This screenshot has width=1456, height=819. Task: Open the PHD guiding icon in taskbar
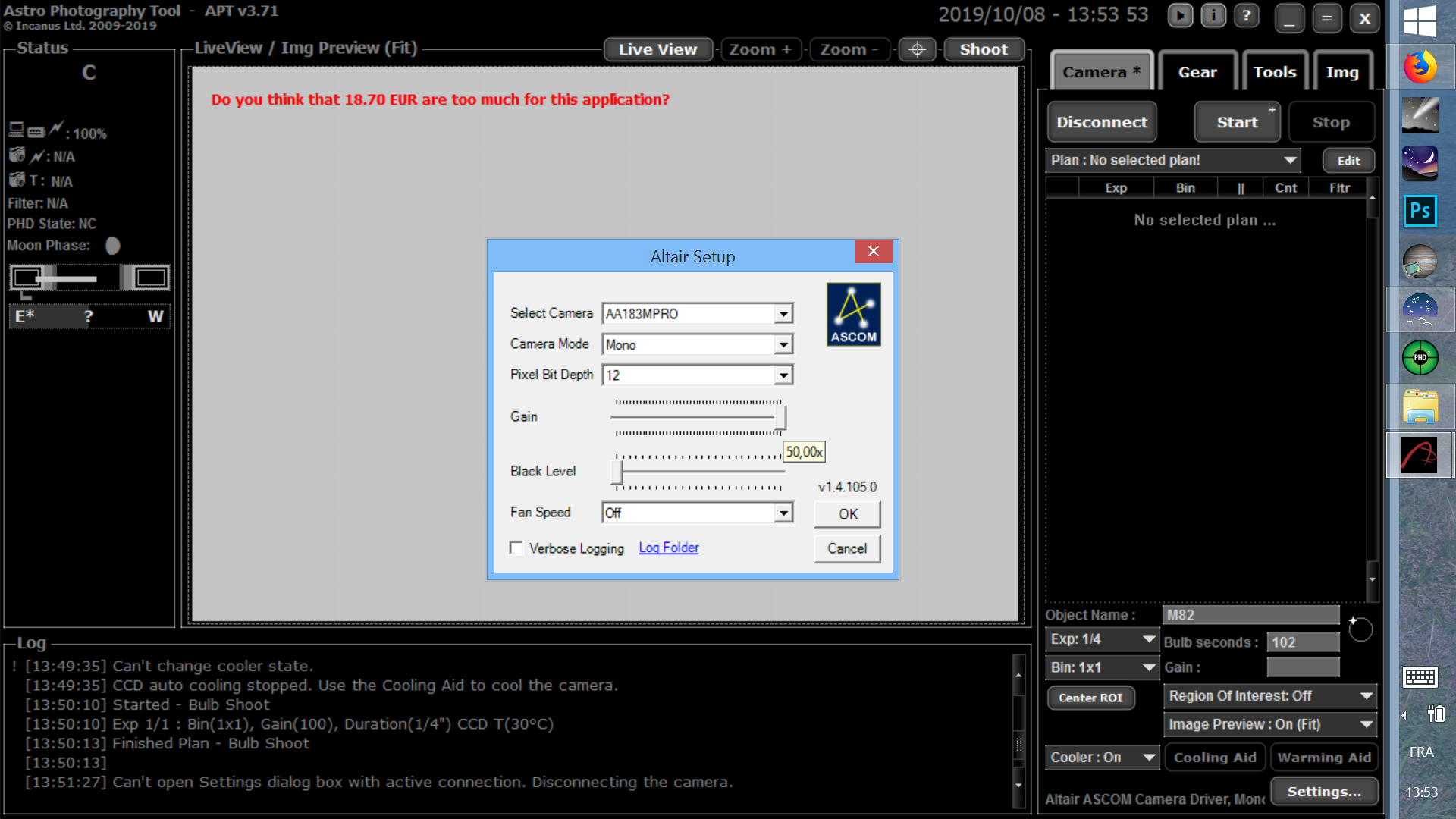[1420, 357]
